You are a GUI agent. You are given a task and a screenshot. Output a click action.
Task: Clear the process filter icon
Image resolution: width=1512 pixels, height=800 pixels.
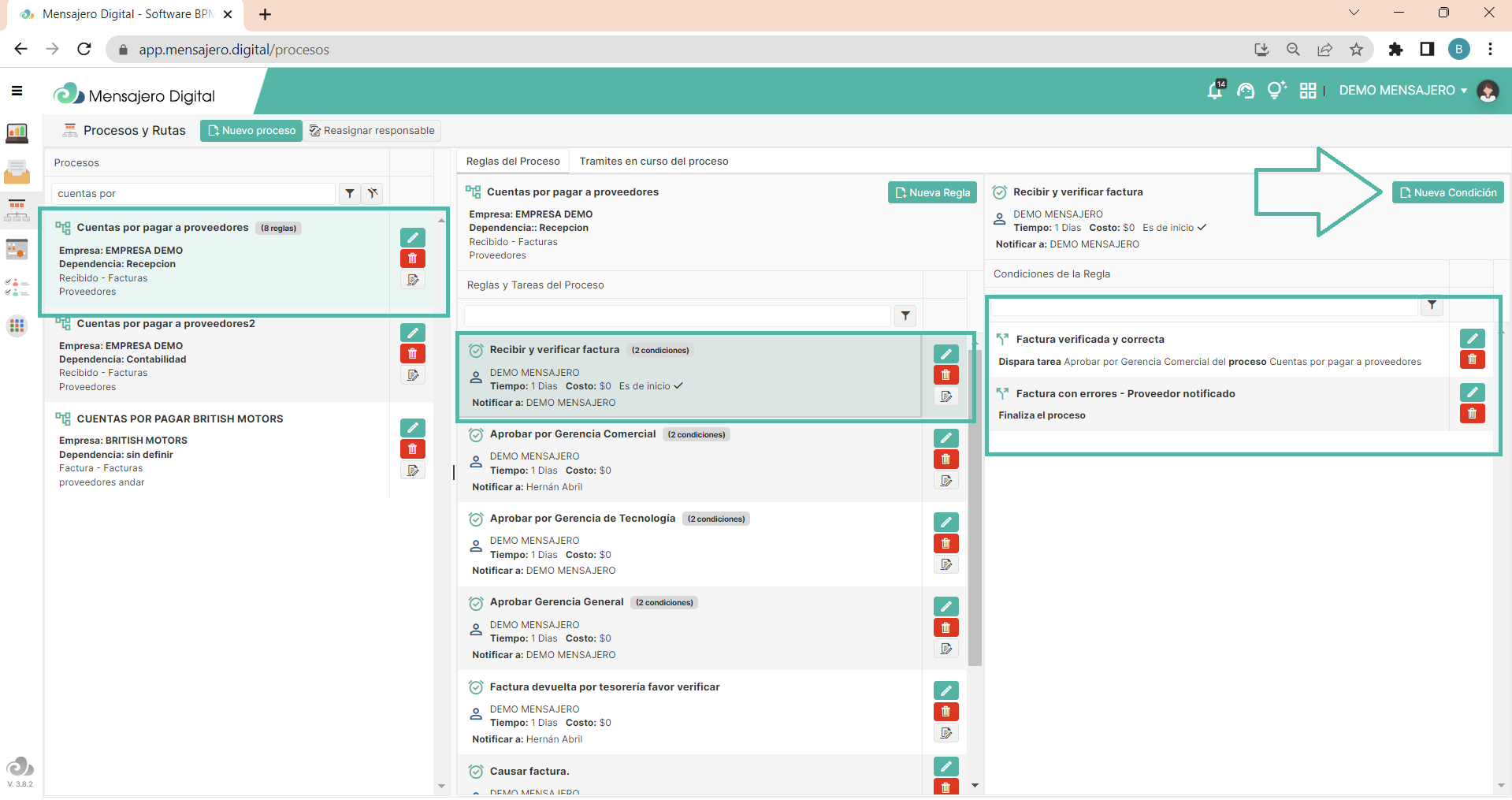(x=373, y=193)
